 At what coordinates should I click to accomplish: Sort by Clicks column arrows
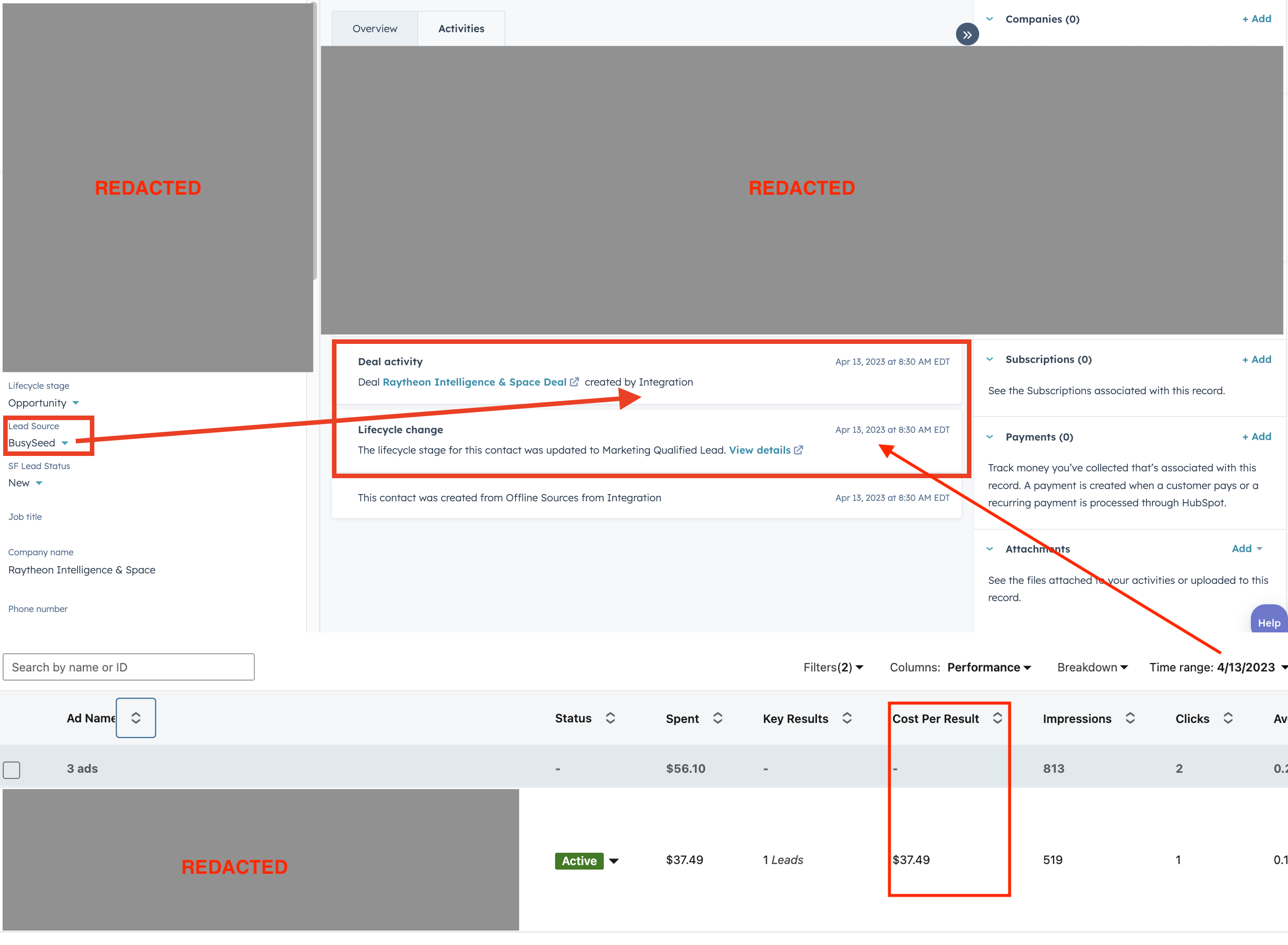(x=1227, y=718)
